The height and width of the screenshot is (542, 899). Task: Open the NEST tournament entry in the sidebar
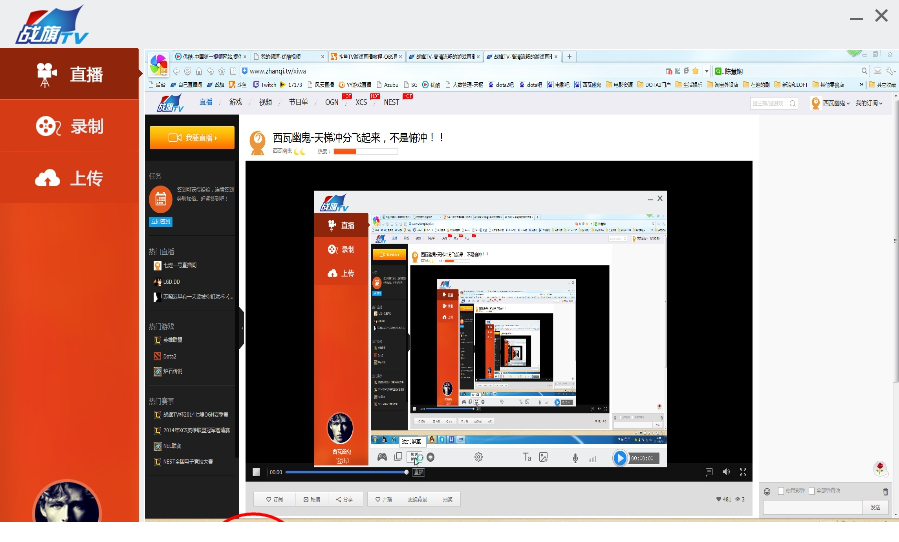pyautogui.click(x=183, y=462)
